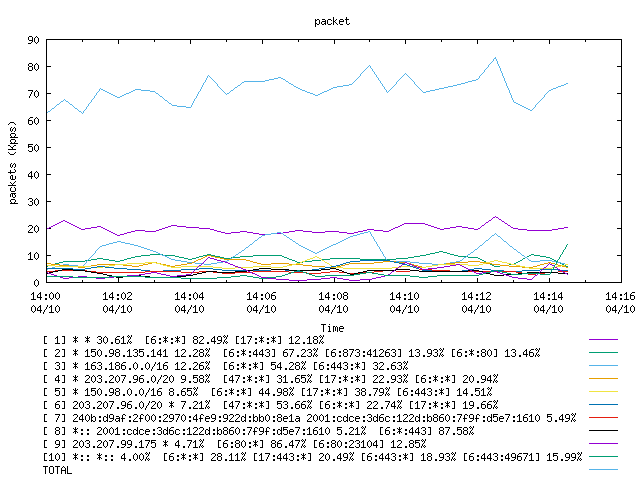
Task: Select legend row [ 4] * 203.207.96.0/20
Action: click(270, 379)
